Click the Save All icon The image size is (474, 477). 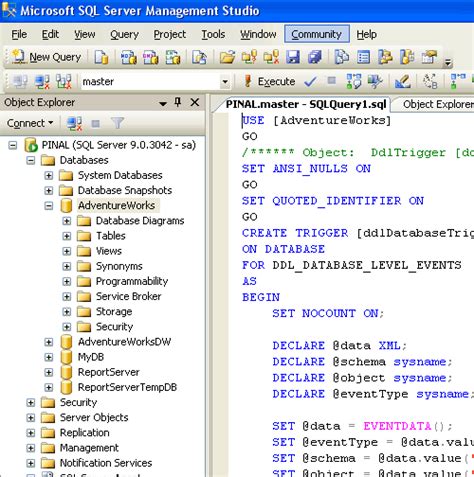tap(314, 57)
